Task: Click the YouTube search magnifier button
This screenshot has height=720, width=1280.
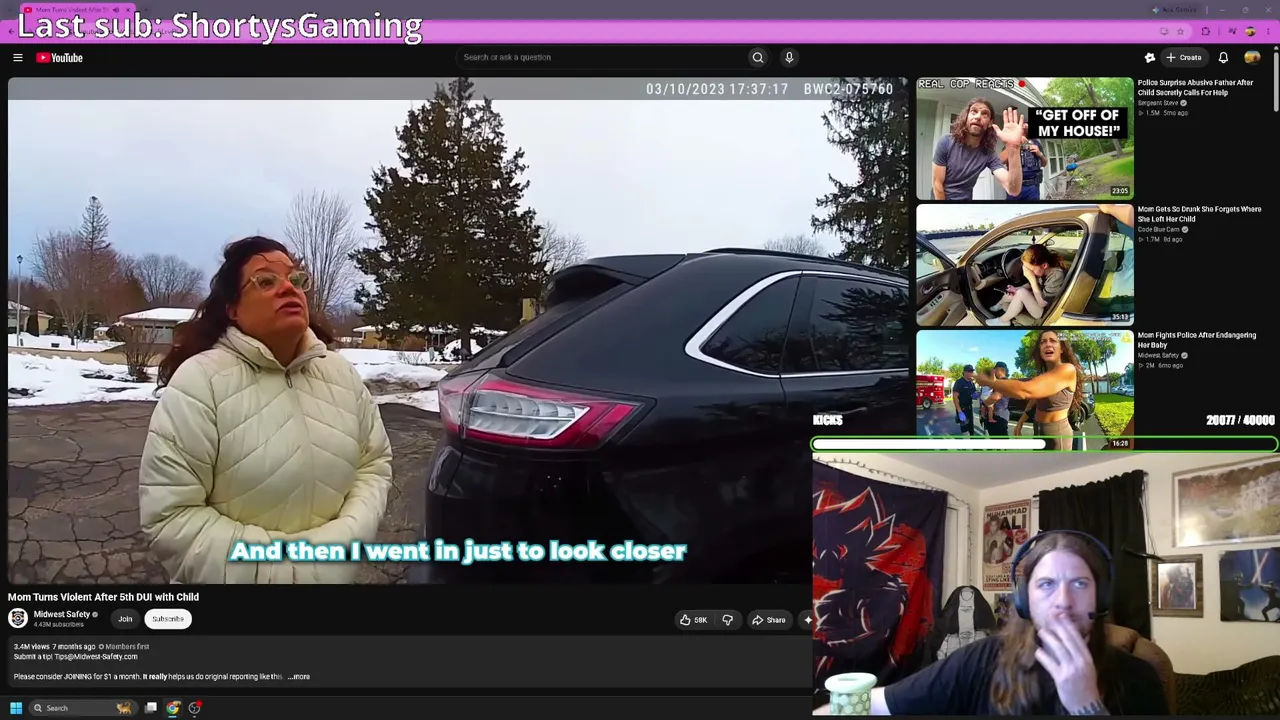Action: [x=758, y=58]
